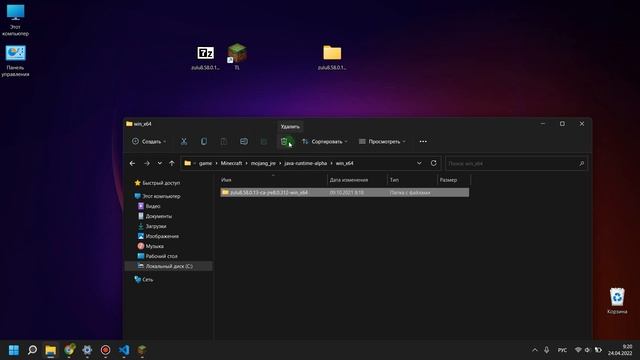This screenshot has width=640, height=360.
Task: Select the zulu8.58.0.13 folder row in file list
Action: tap(344, 192)
